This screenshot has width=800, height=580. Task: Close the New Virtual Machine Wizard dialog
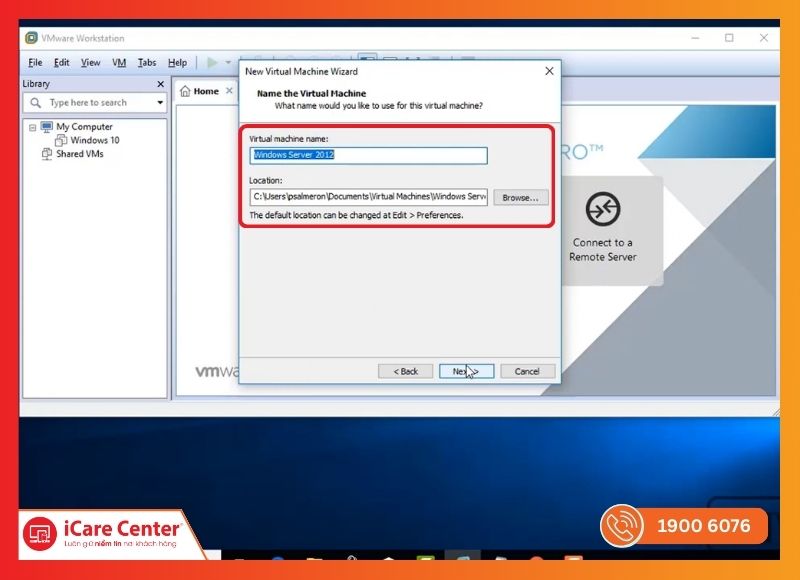click(x=549, y=71)
